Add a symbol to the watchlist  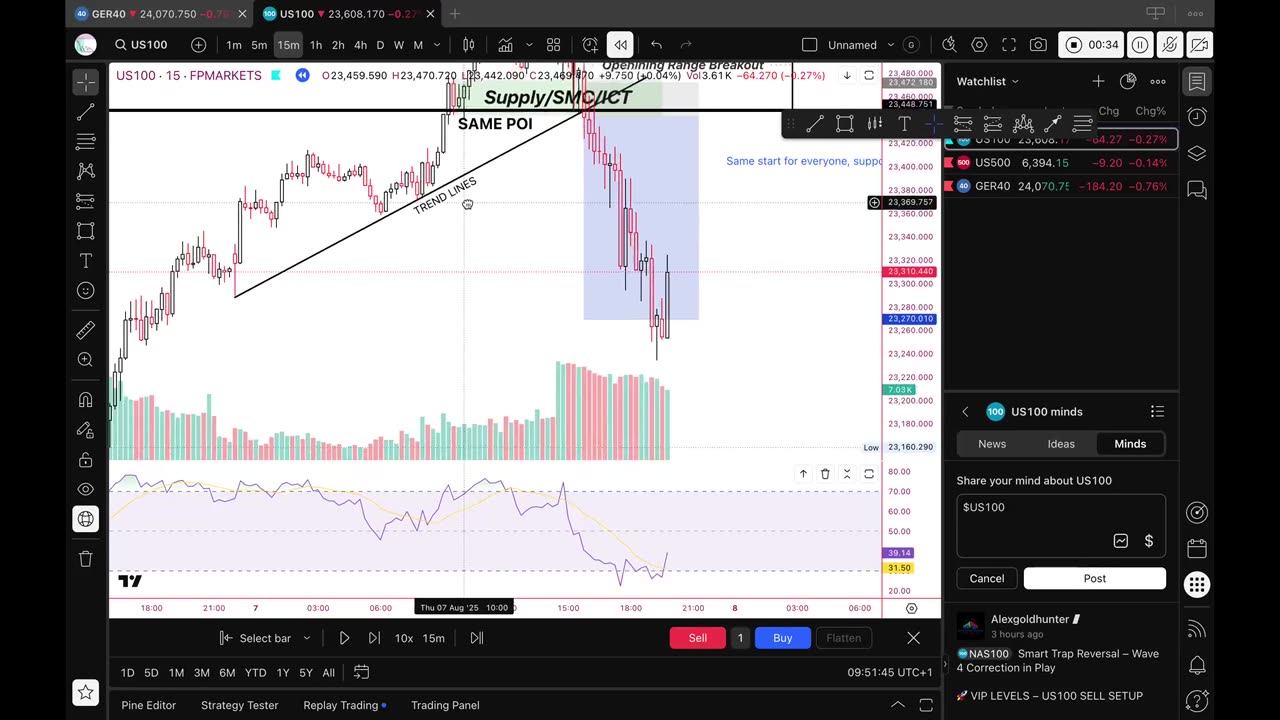(1098, 81)
